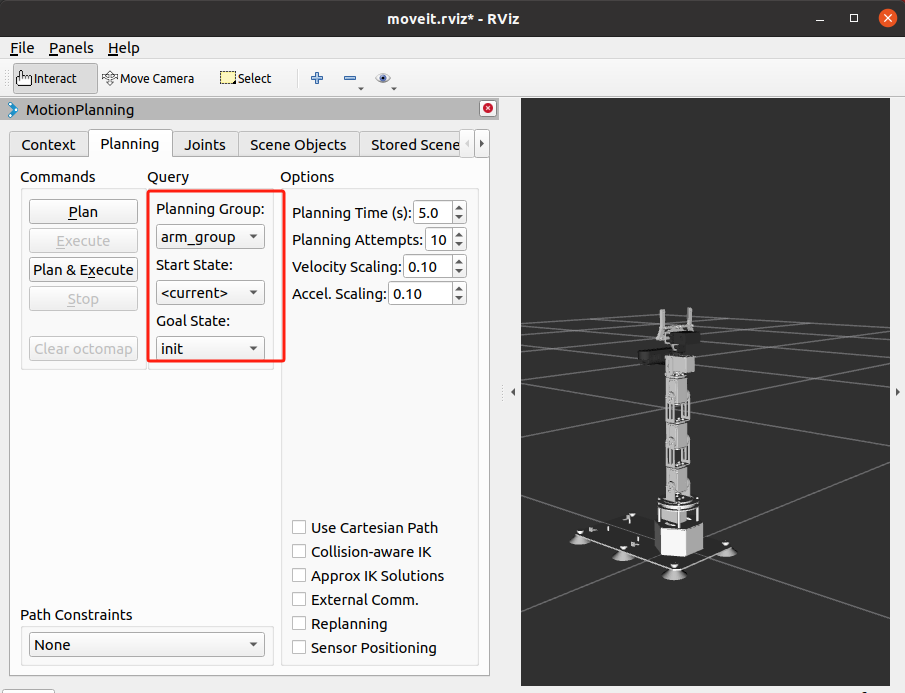The width and height of the screenshot is (905, 693).
Task: Increase Accel. Scaling with up arrow
Action: [x=459, y=289]
